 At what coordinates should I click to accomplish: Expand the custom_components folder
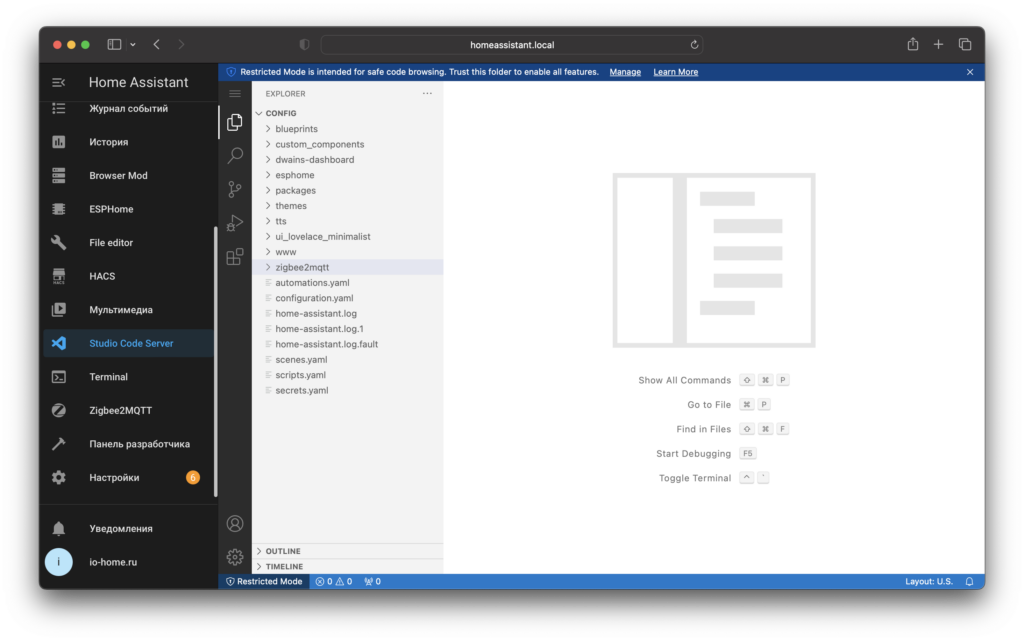pos(347,144)
